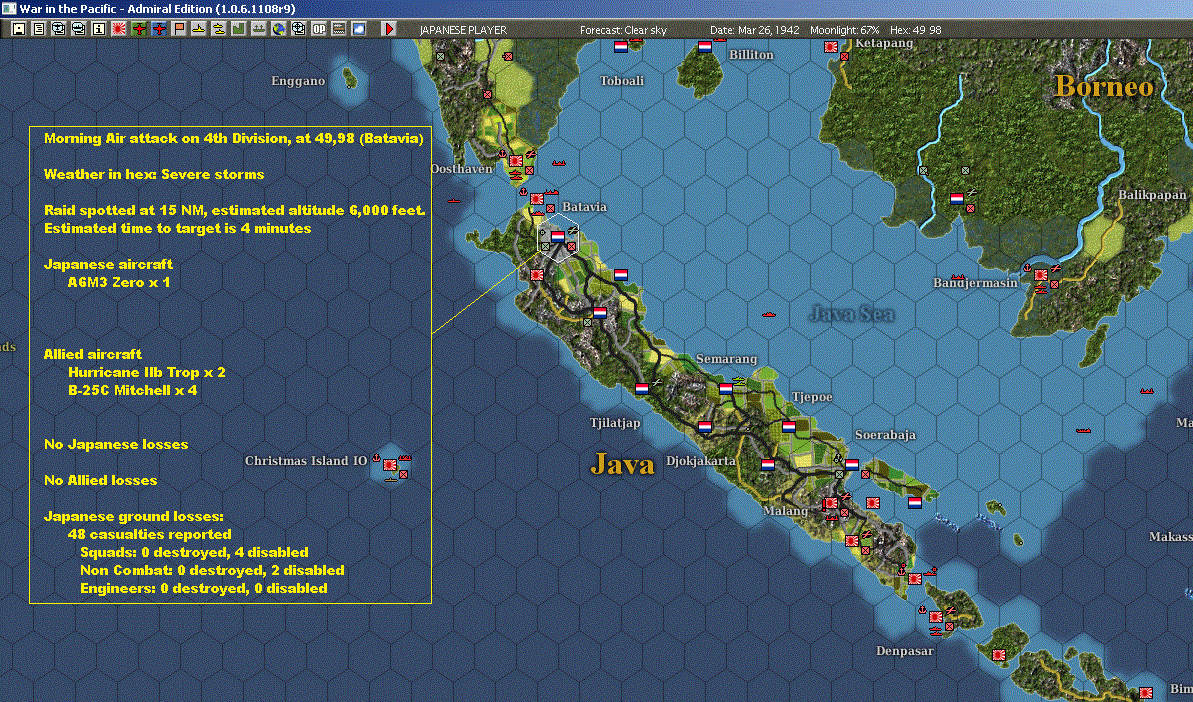Click the red ship icon in Java Sea
The width and height of the screenshot is (1193, 702).
tap(768, 314)
